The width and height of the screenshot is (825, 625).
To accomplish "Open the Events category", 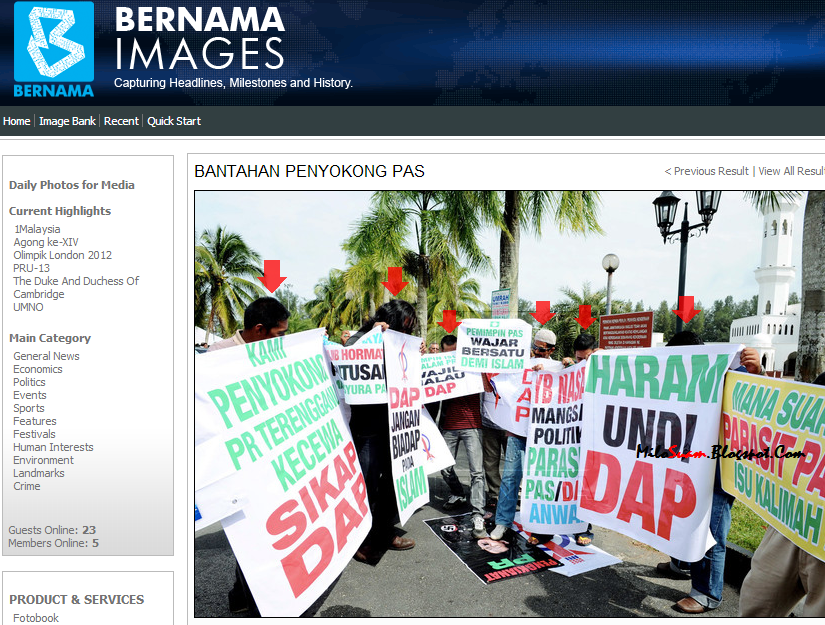I will 30,395.
